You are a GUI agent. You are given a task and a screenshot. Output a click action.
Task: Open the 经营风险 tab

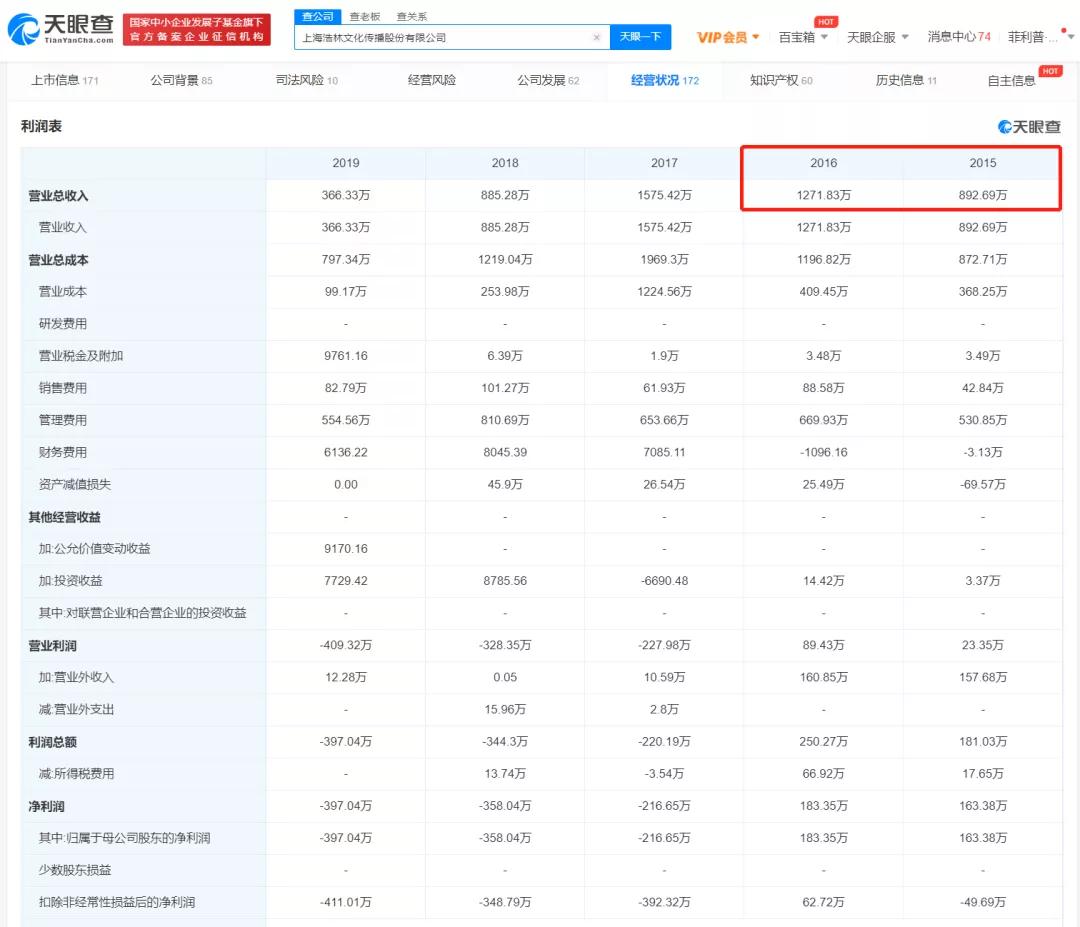point(432,80)
